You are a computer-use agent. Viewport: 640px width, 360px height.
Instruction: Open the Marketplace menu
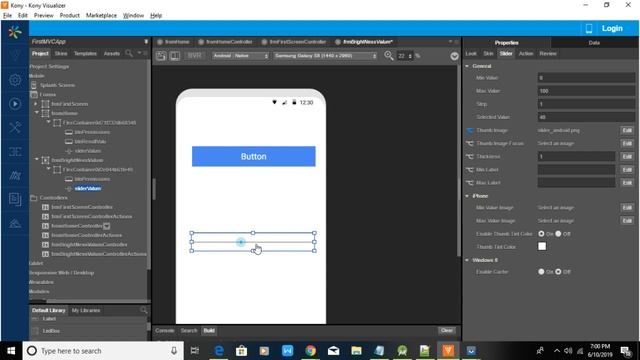[101, 16]
